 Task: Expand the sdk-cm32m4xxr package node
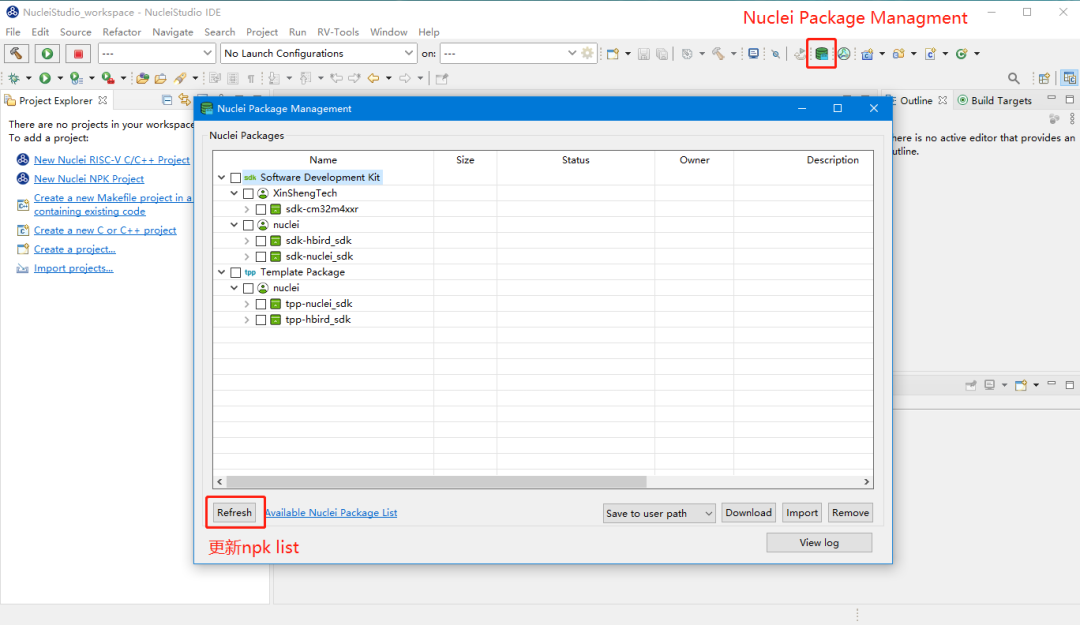(x=247, y=209)
